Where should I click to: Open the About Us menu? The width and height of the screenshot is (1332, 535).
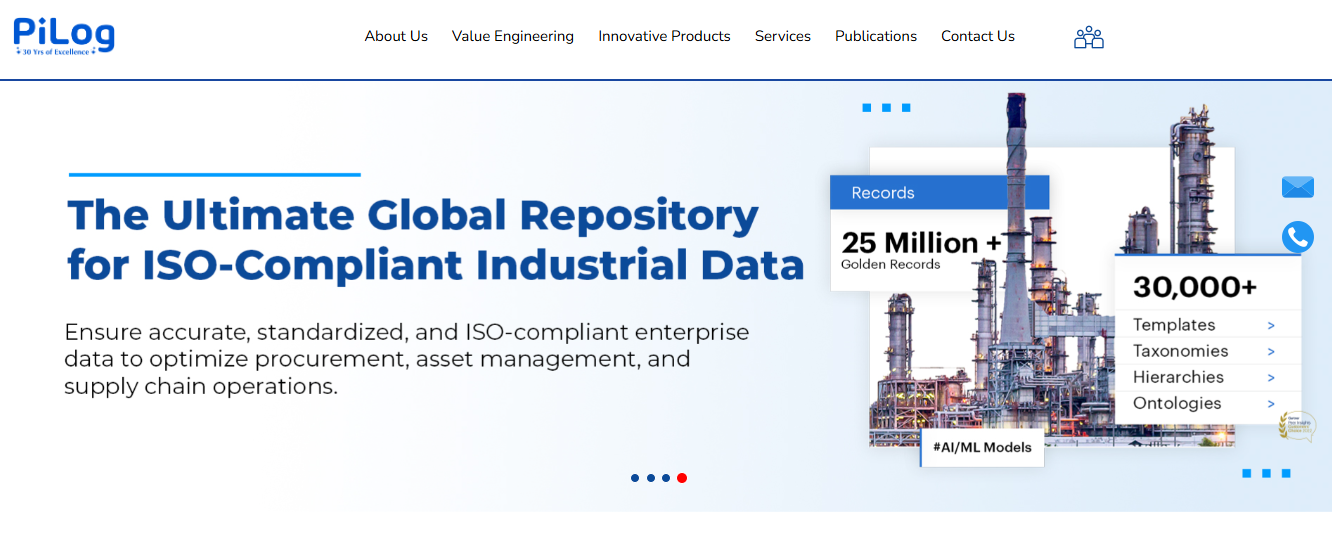[396, 36]
